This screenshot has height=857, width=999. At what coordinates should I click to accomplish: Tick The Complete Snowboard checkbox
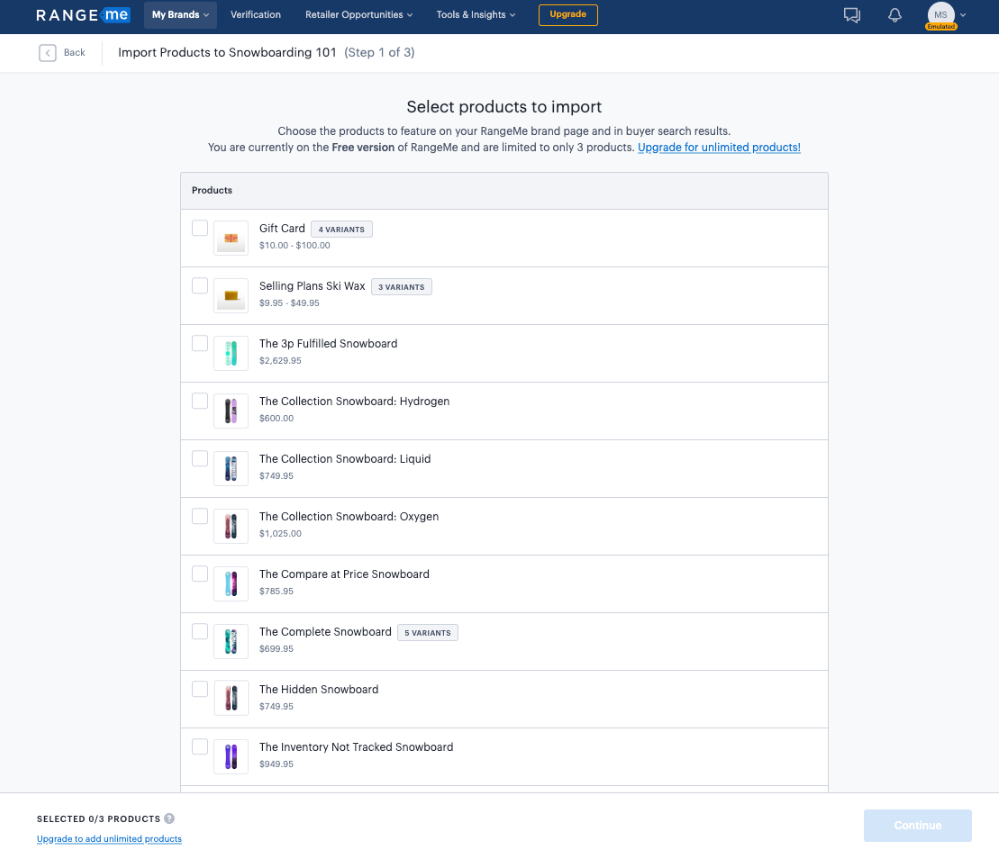click(x=200, y=631)
